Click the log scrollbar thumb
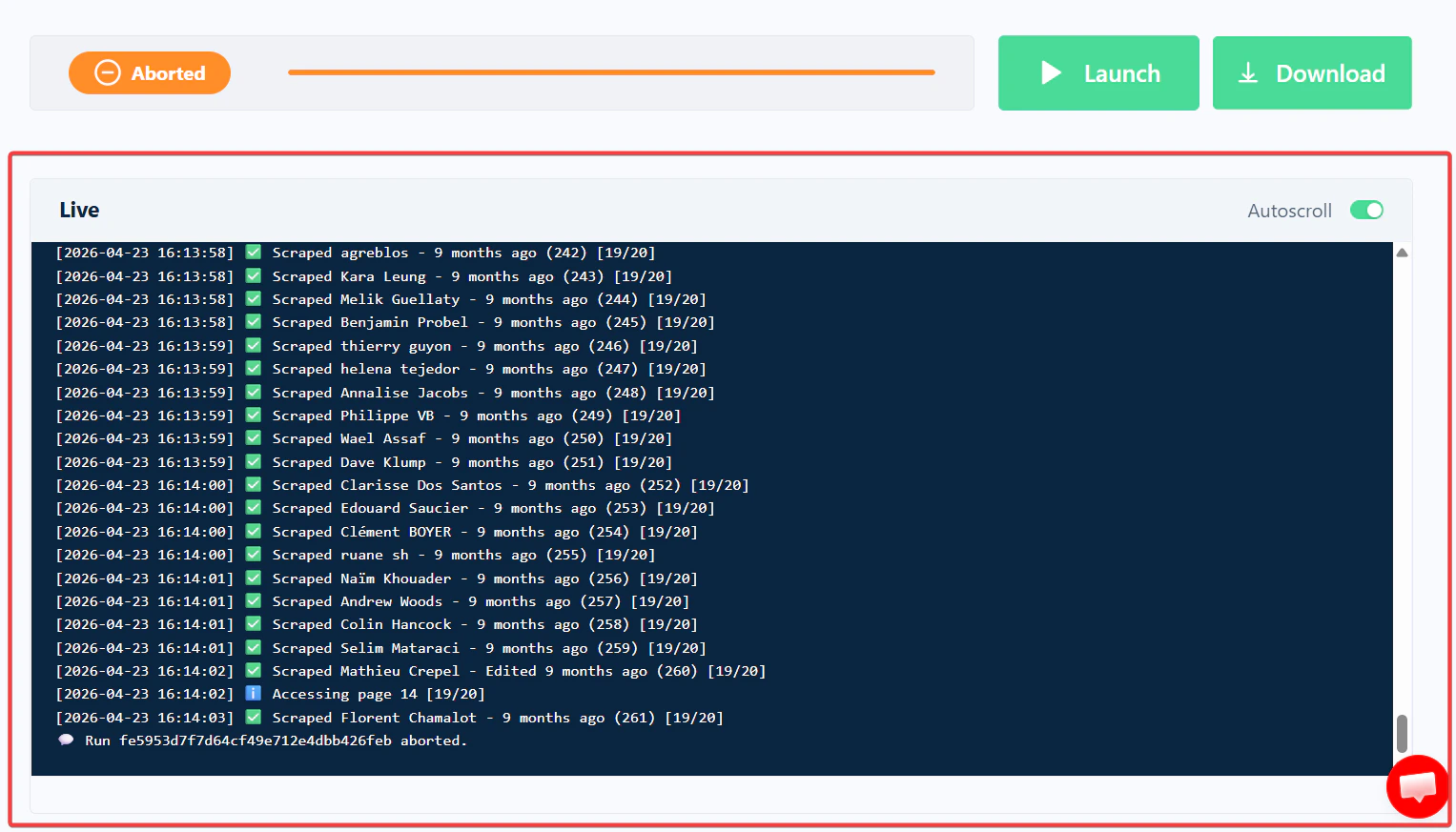 pos(1402,734)
